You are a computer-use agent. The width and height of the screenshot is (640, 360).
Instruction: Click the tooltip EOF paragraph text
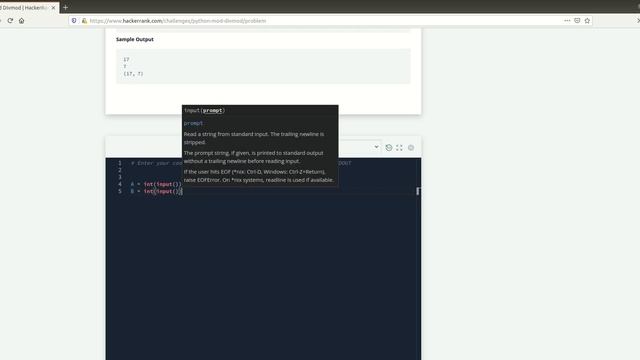pyautogui.click(x=259, y=176)
